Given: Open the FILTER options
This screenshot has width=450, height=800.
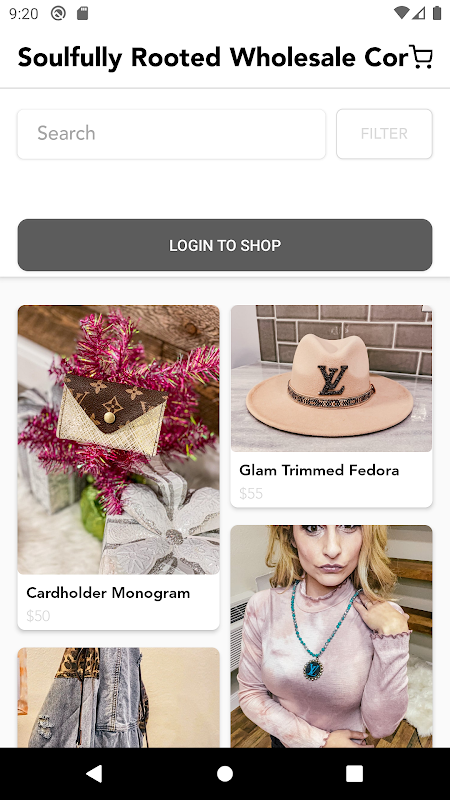Looking at the screenshot, I should pos(384,134).
